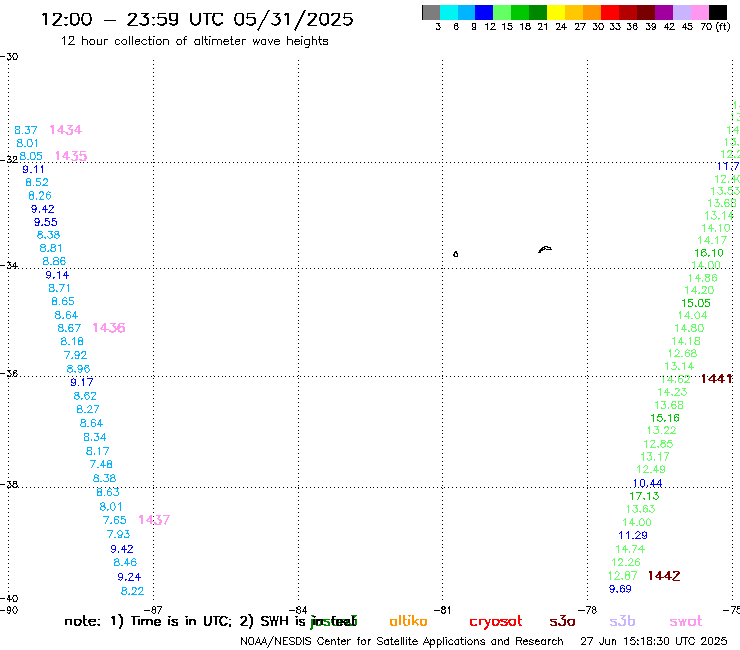
Task: Select the subtitle '12 hour collection of altimeter wave heights'
Action: 194,41
